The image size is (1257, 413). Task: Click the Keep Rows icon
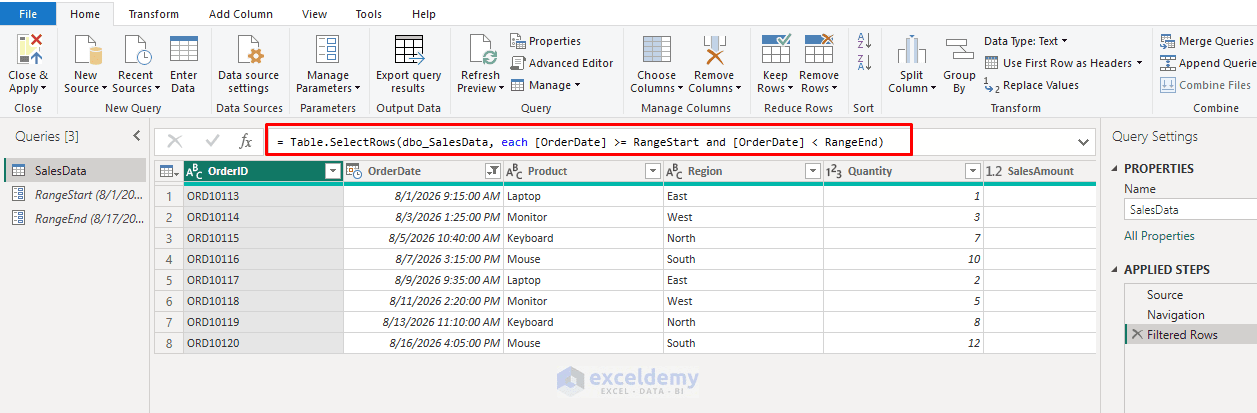(775, 49)
